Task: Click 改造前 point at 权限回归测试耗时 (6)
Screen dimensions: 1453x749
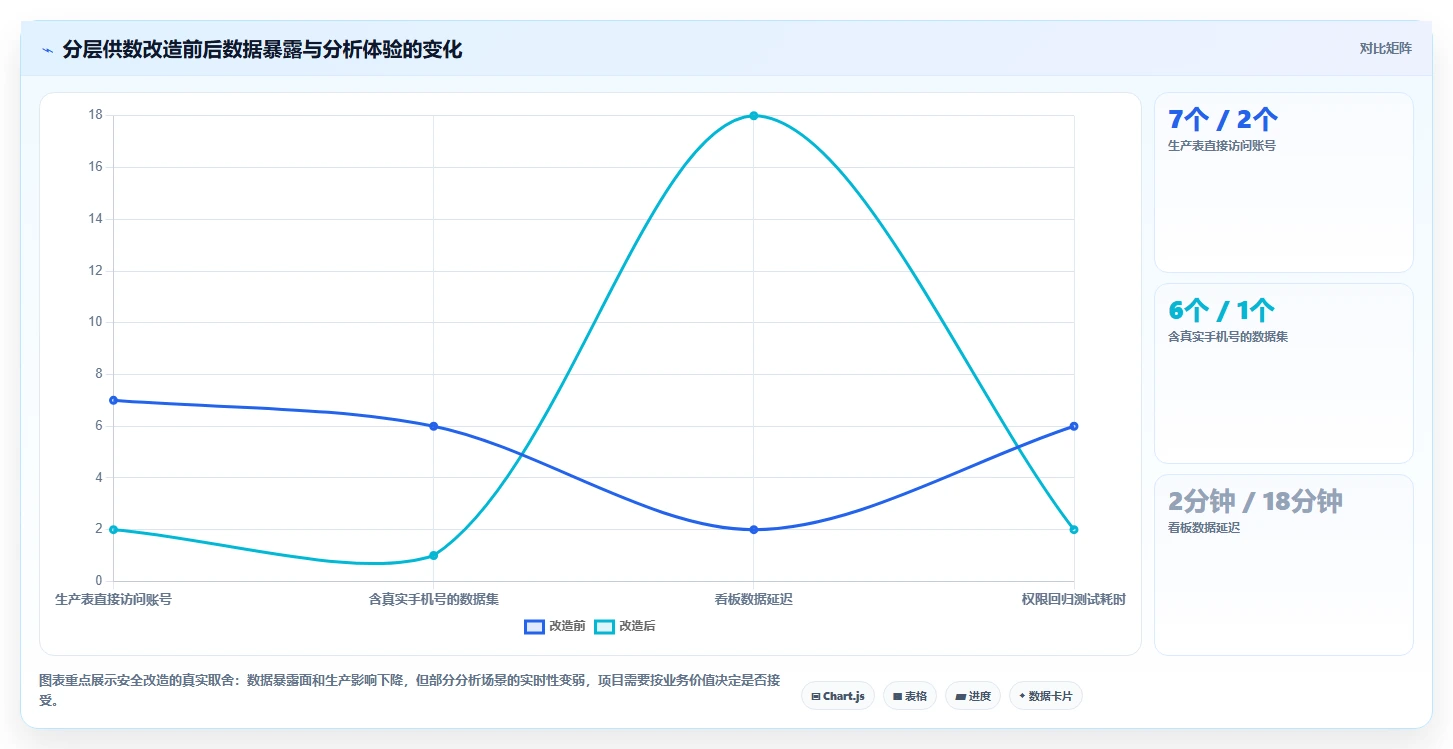Action: pyautogui.click(x=1073, y=426)
